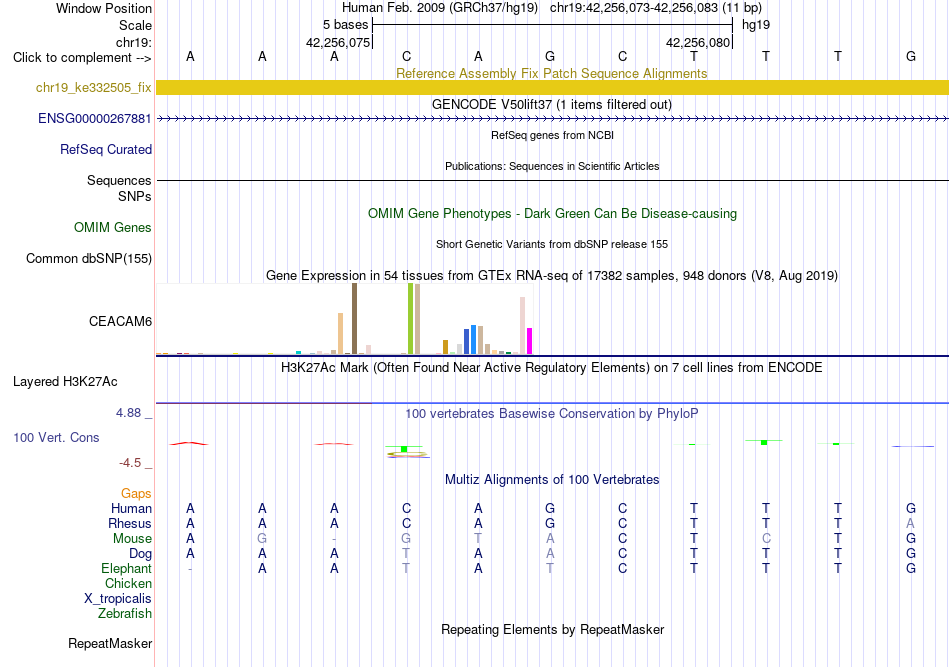The height and width of the screenshot is (667, 950).
Task: Open '100 vertebrates Basewise Conservation by PhyloP' title
Action: (552, 414)
